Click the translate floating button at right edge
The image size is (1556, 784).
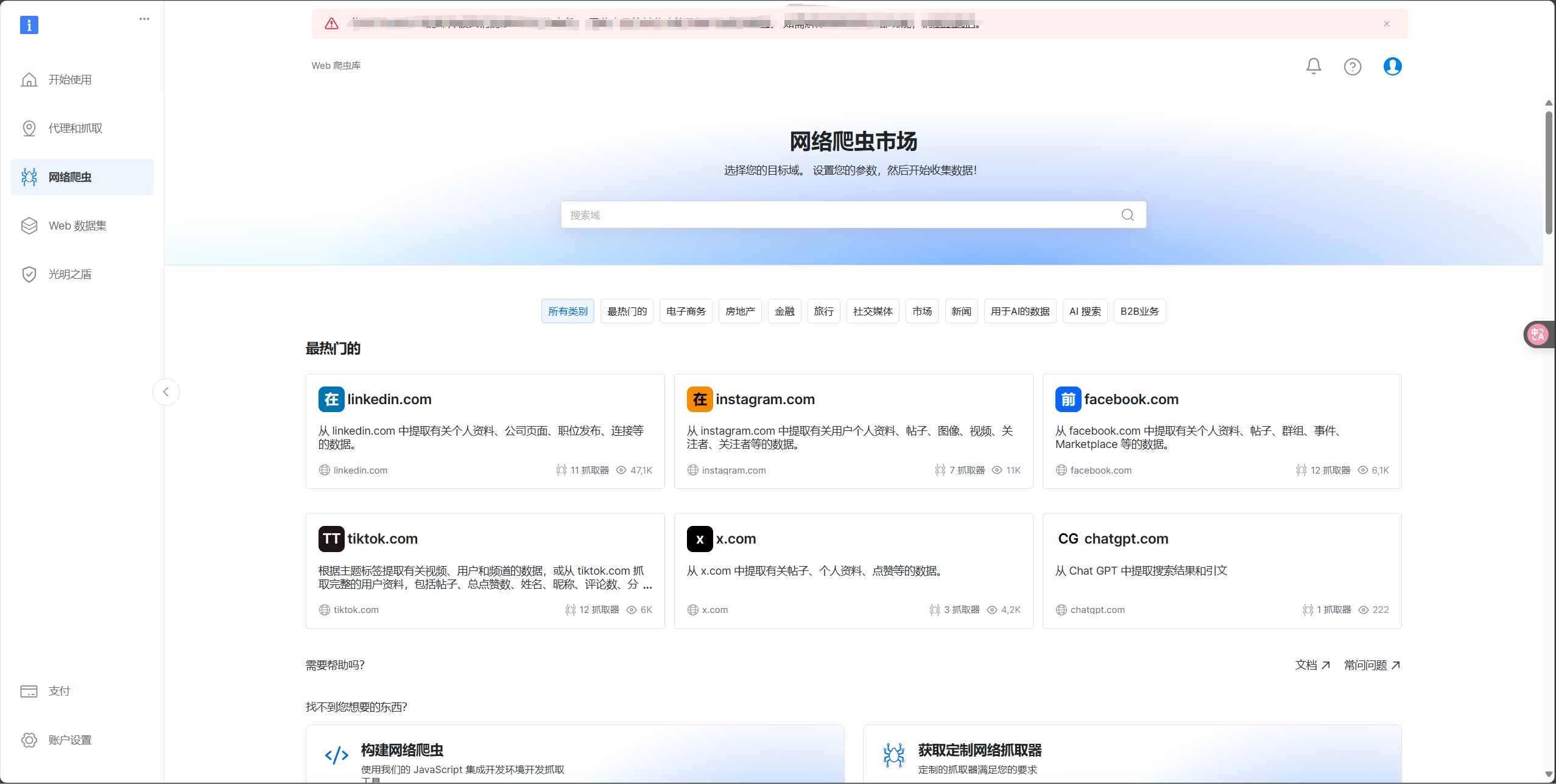pos(1538,334)
